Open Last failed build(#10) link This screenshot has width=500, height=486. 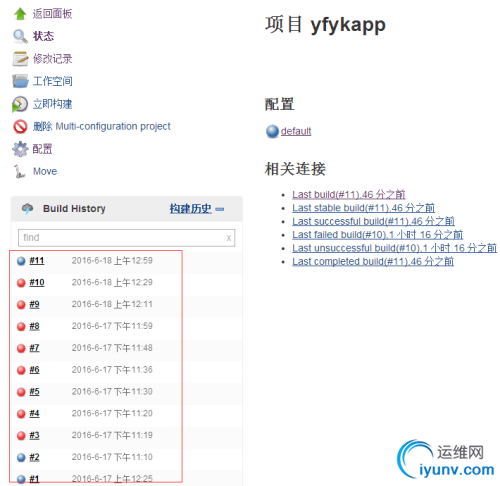tap(378, 235)
